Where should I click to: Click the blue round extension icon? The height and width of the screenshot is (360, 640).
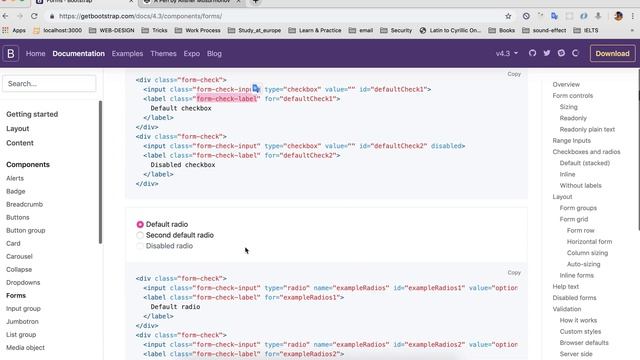(584, 16)
